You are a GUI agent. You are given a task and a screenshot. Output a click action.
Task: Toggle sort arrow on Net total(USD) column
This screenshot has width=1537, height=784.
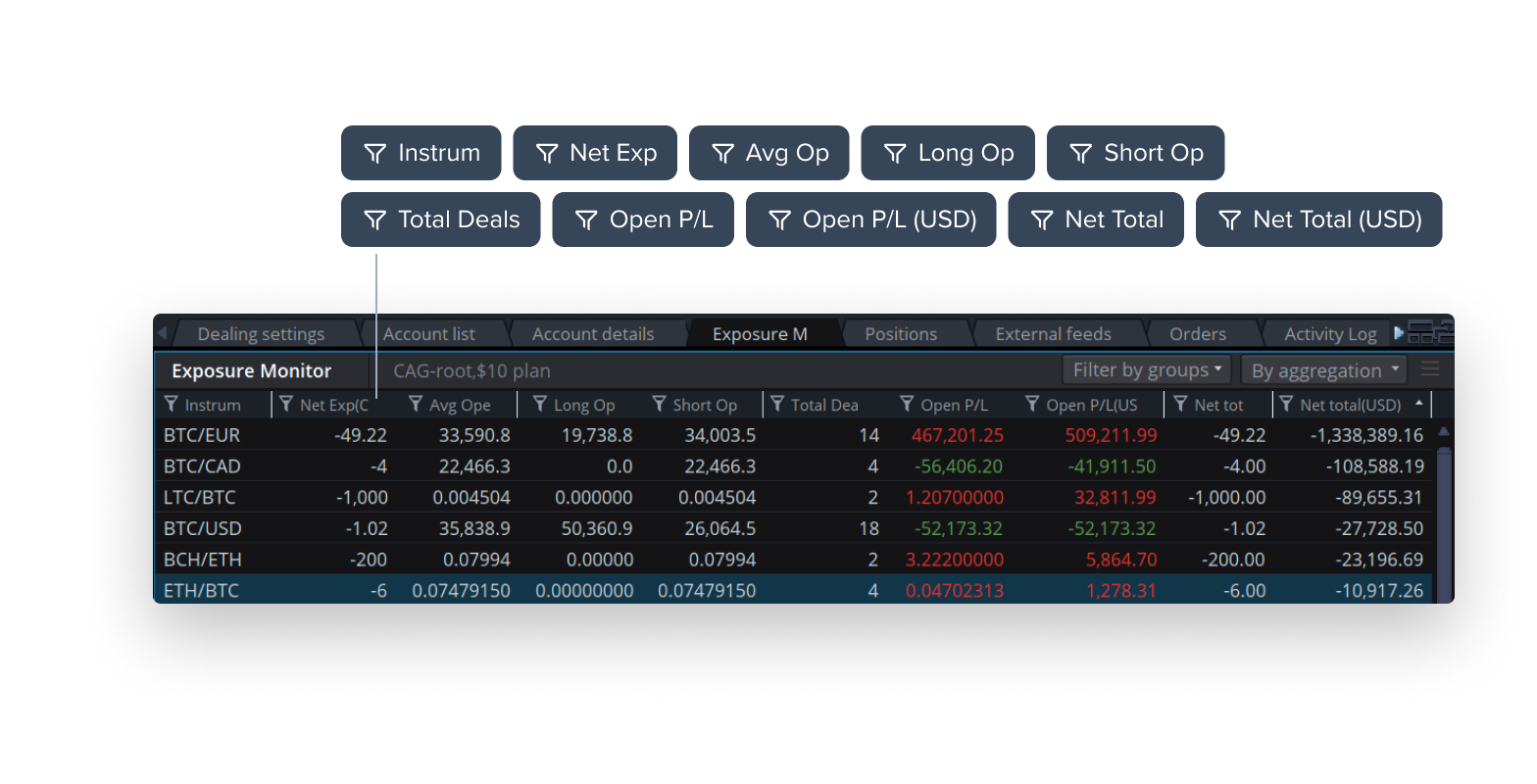pos(1418,404)
